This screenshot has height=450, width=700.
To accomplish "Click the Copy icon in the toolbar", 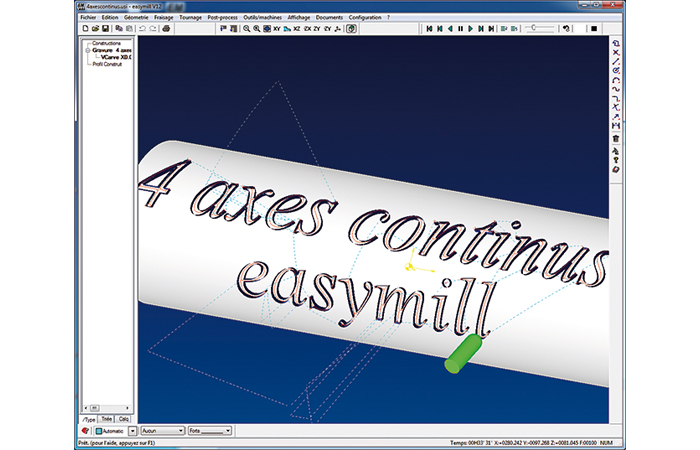I will coord(119,29).
